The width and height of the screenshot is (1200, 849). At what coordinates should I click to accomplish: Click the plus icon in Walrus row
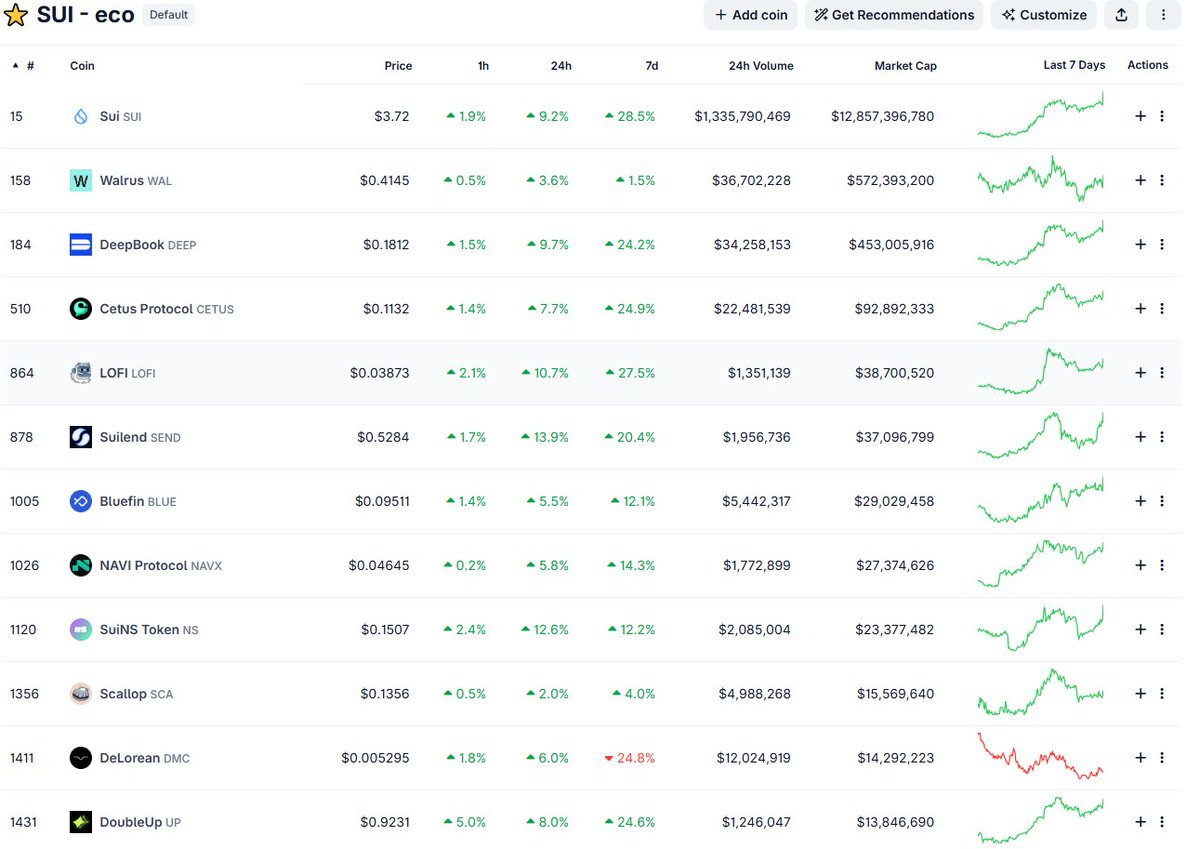click(x=1140, y=180)
